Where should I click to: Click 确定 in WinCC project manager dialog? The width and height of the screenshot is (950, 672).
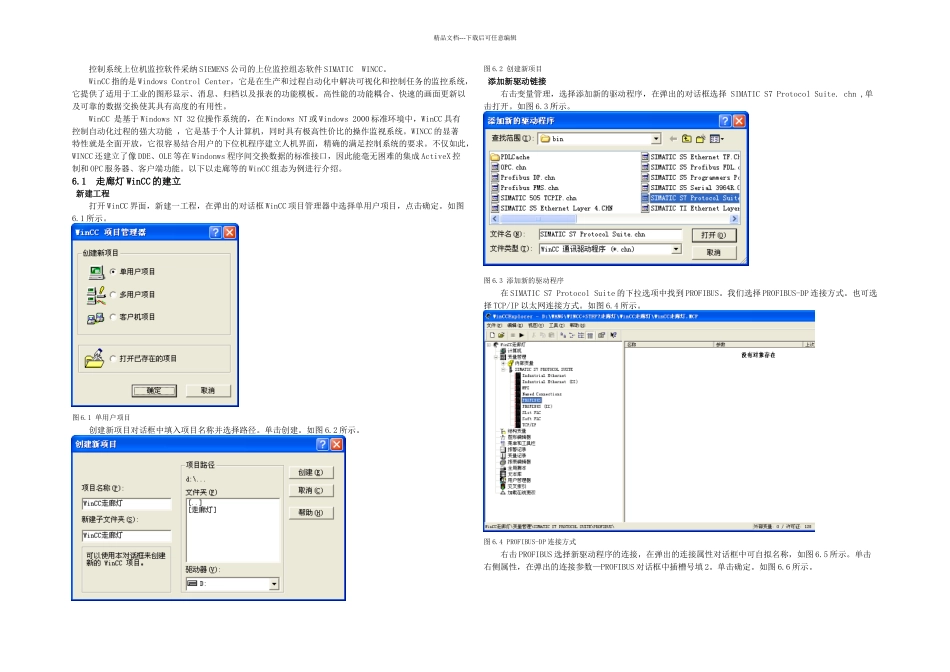[154, 391]
